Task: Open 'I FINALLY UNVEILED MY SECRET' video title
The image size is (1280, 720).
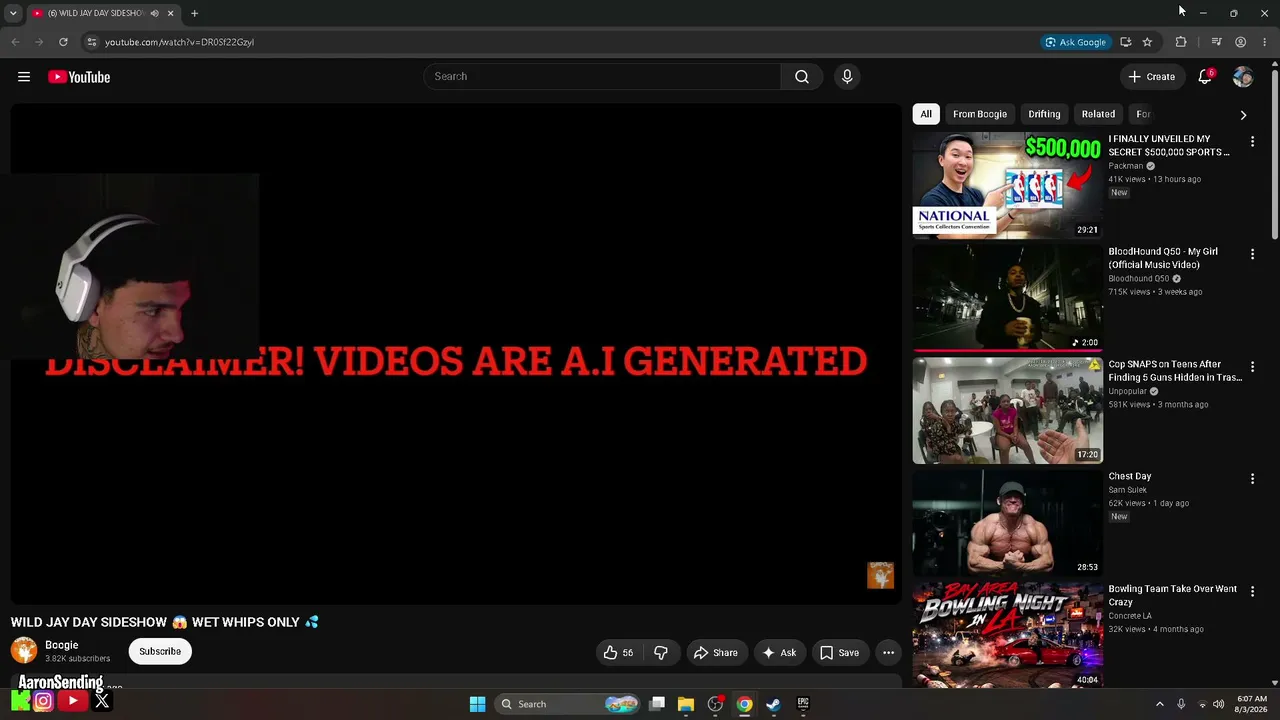Action: pos(1169,146)
